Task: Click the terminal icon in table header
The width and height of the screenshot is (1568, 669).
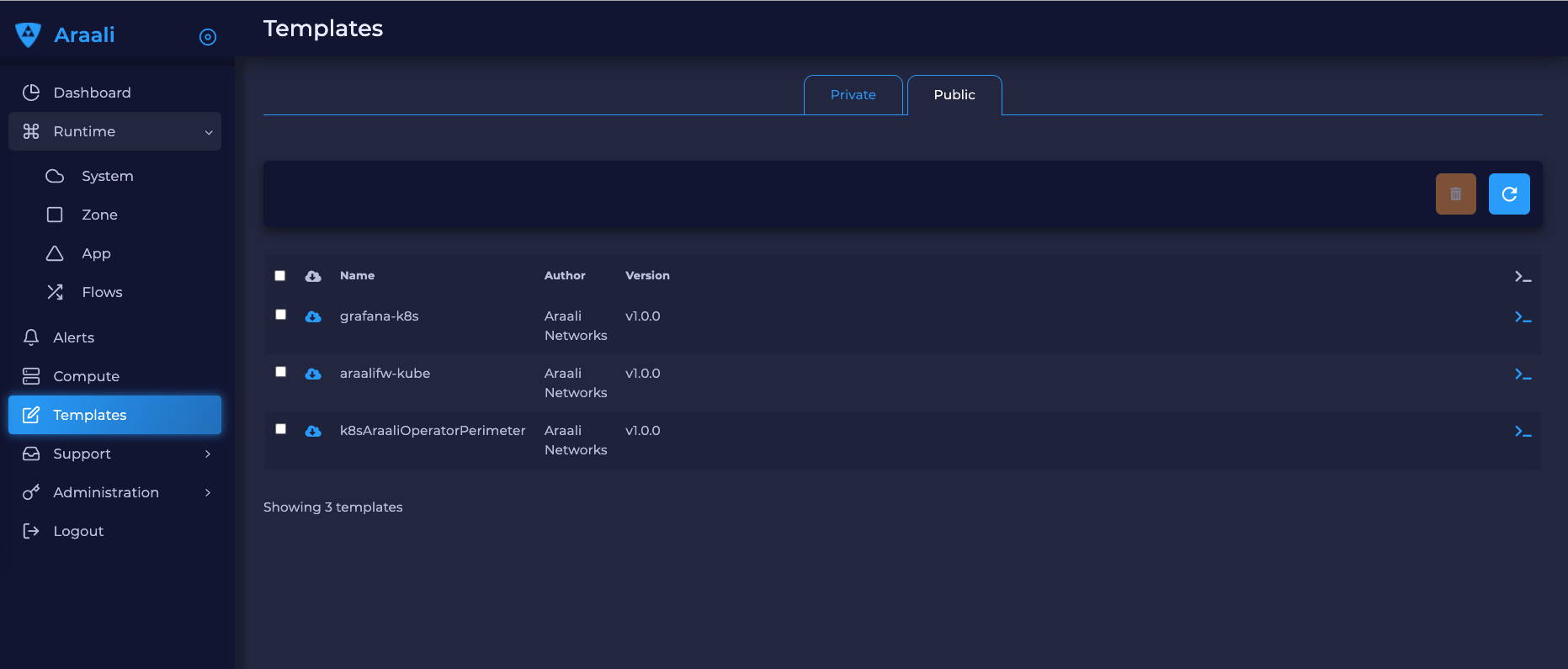Action: point(1523,276)
